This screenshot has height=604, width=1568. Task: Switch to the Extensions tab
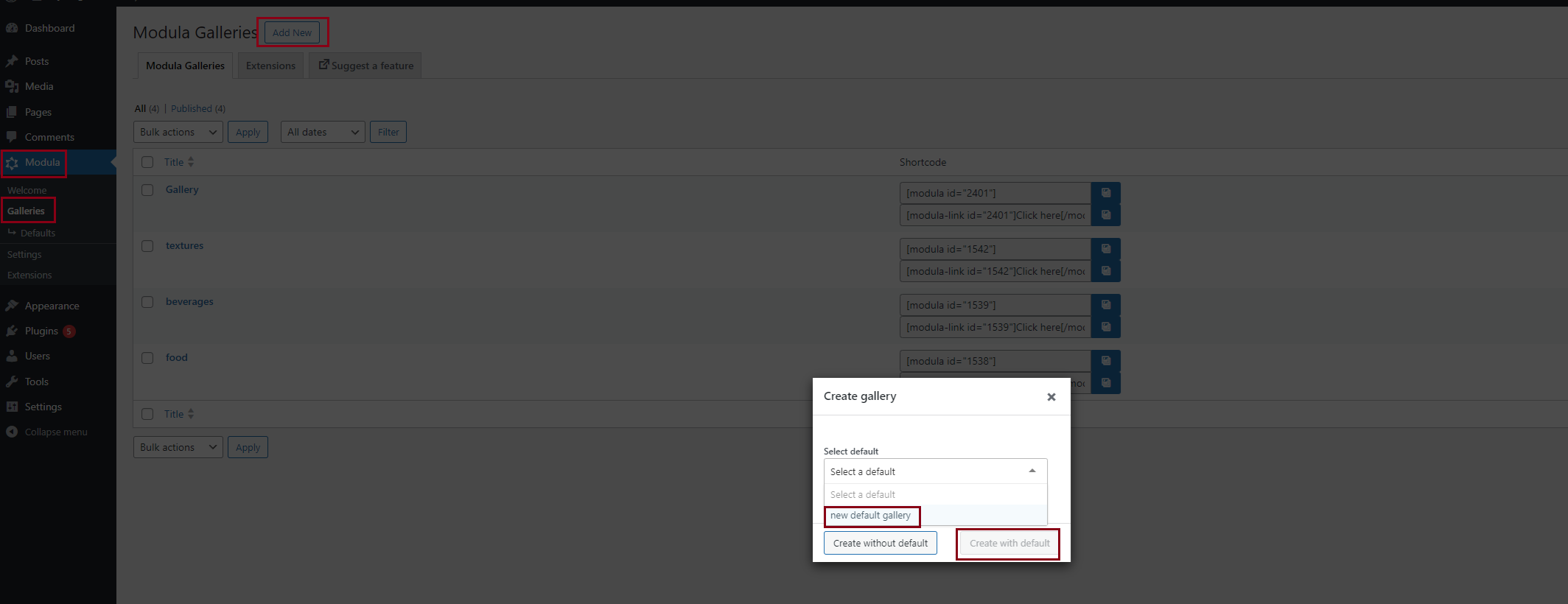270,66
